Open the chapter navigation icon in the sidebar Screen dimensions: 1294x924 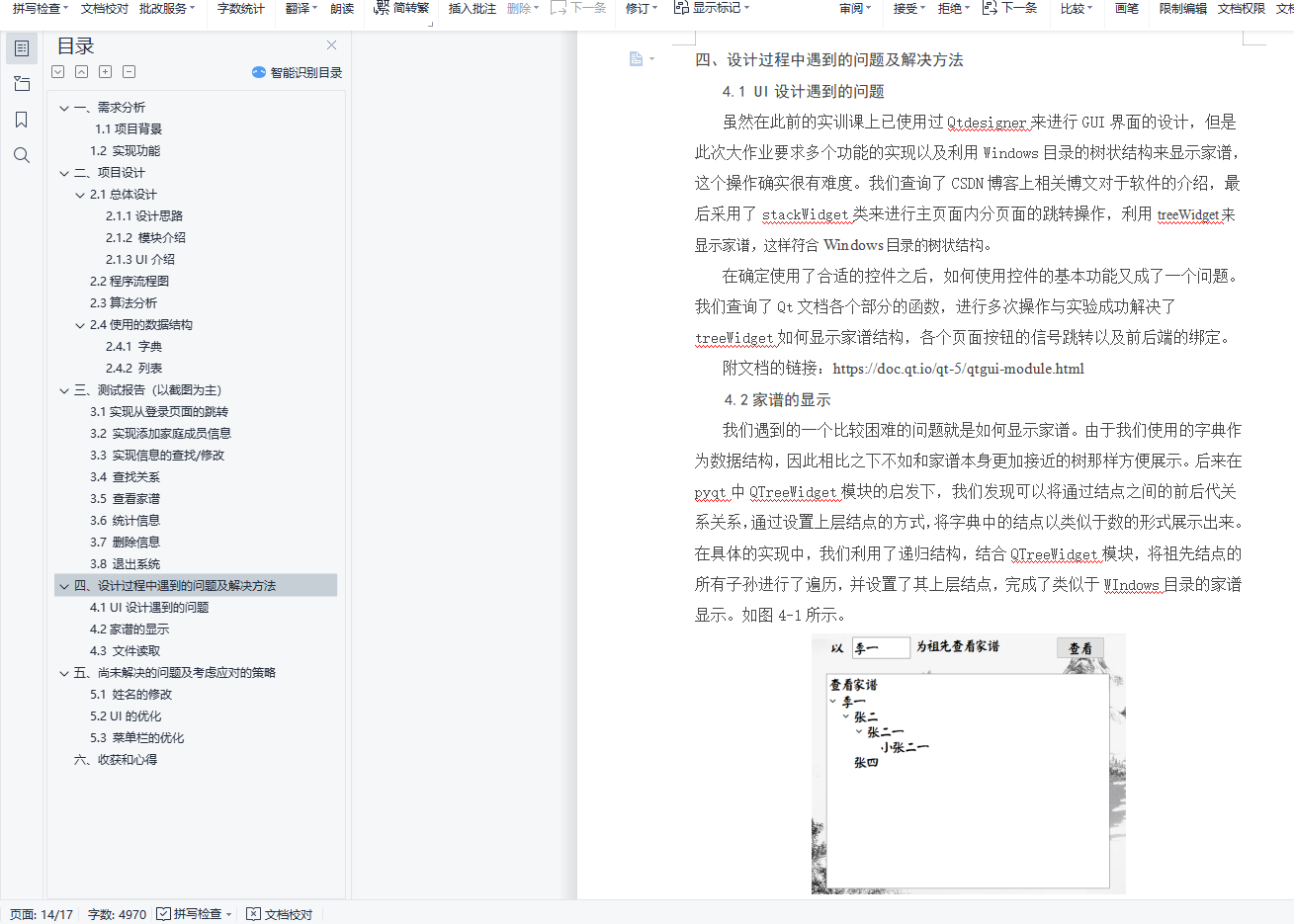[x=22, y=84]
